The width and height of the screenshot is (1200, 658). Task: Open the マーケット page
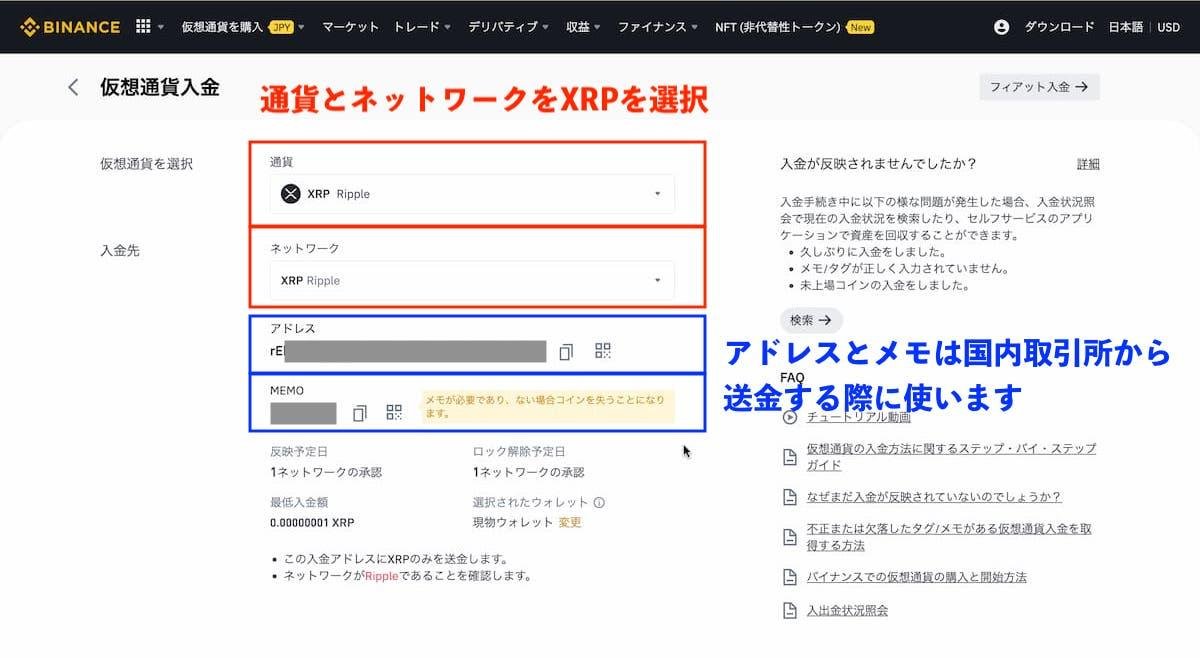(x=350, y=27)
